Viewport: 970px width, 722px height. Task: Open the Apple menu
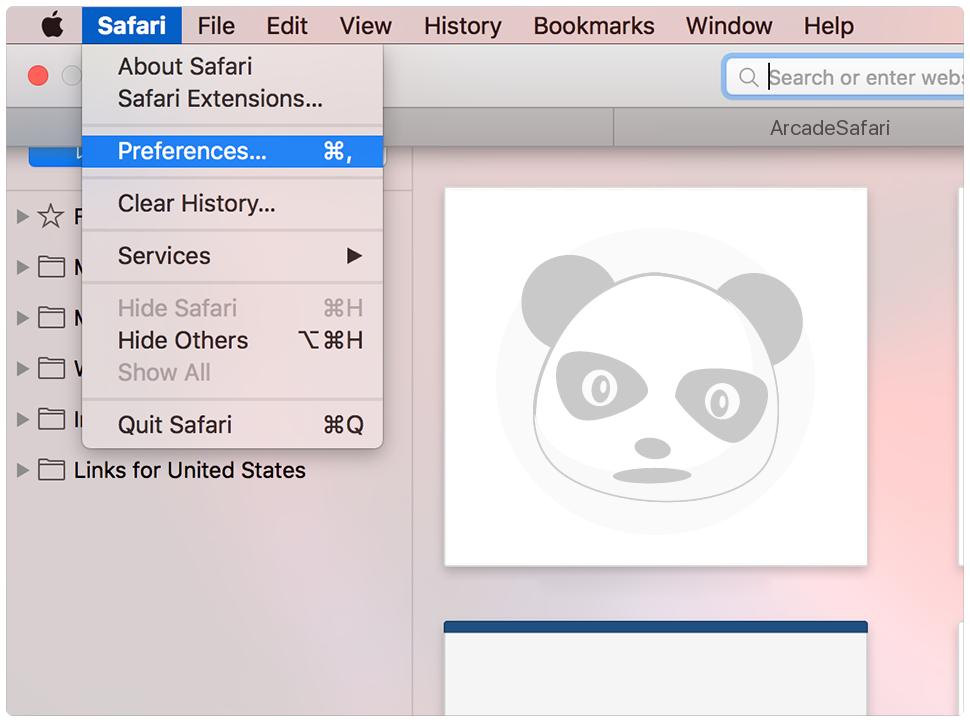pyautogui.click(x=53, y=25)
